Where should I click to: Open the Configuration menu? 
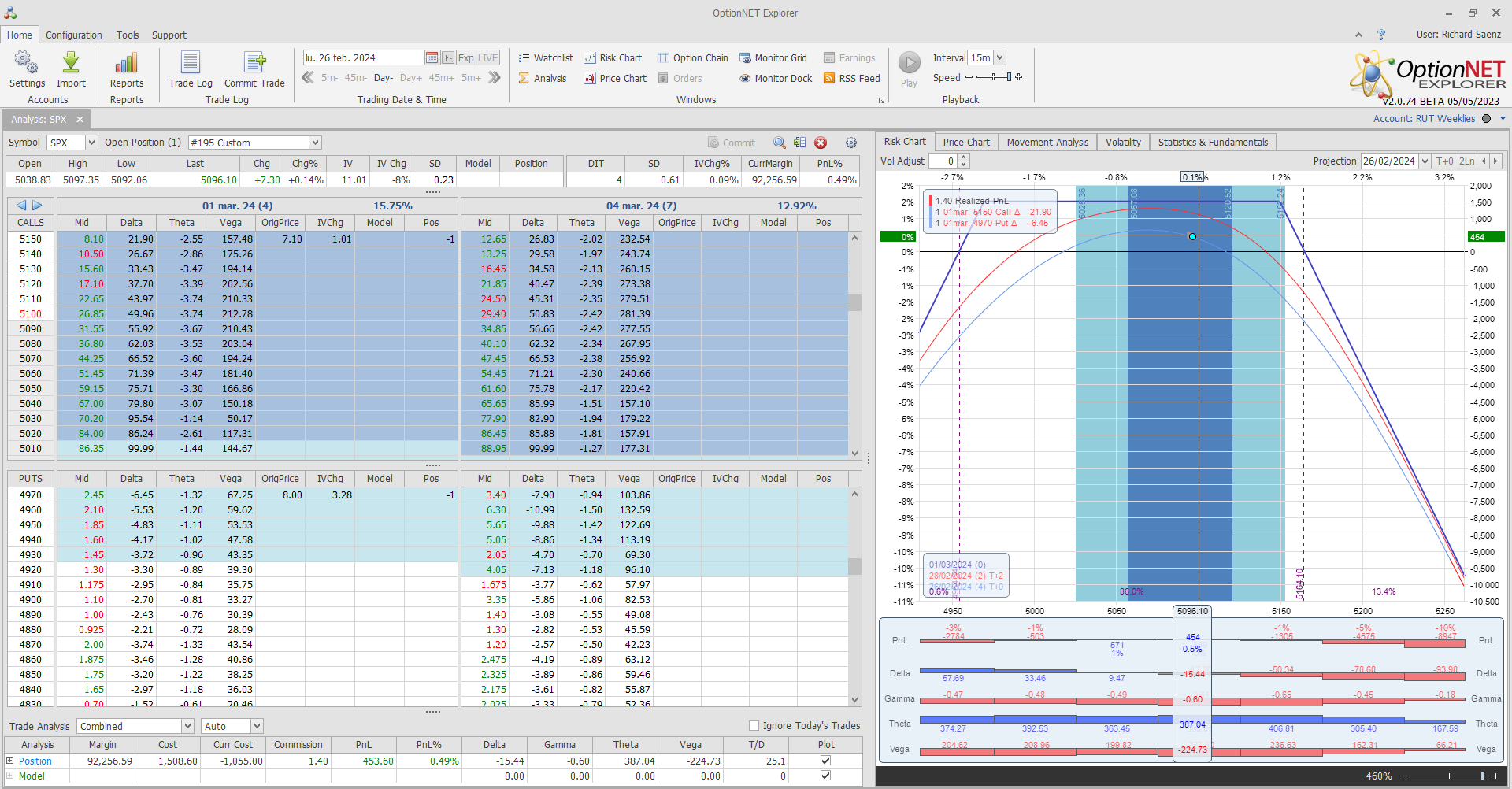73,35
